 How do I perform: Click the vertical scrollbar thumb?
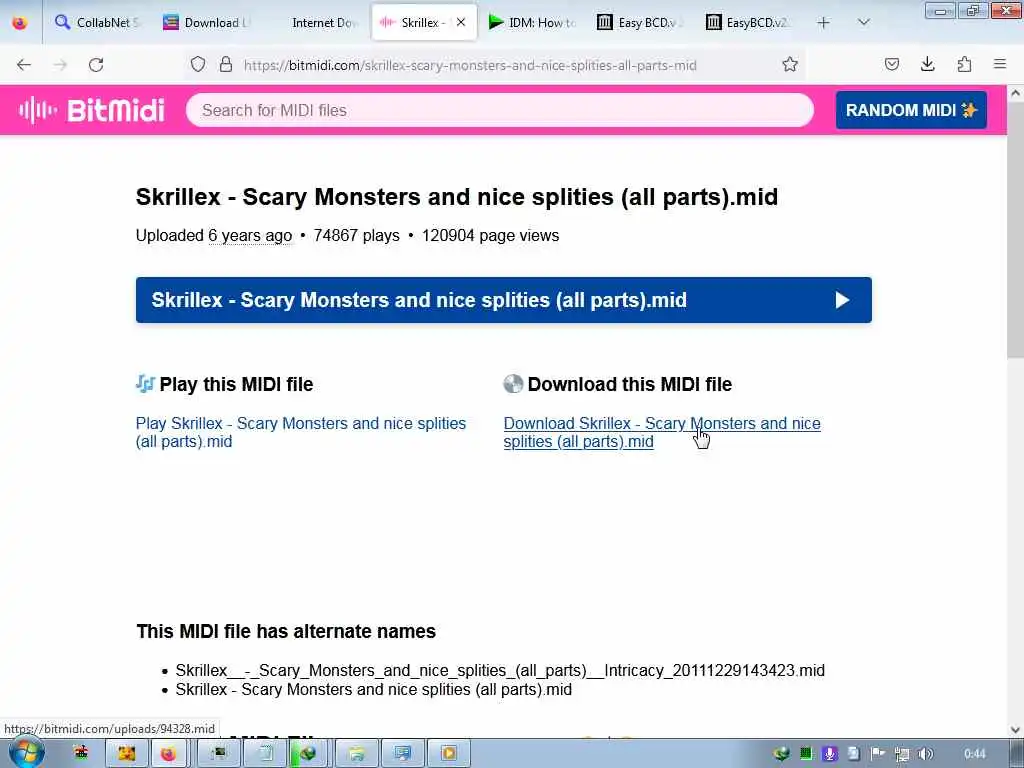point(1016,229)
